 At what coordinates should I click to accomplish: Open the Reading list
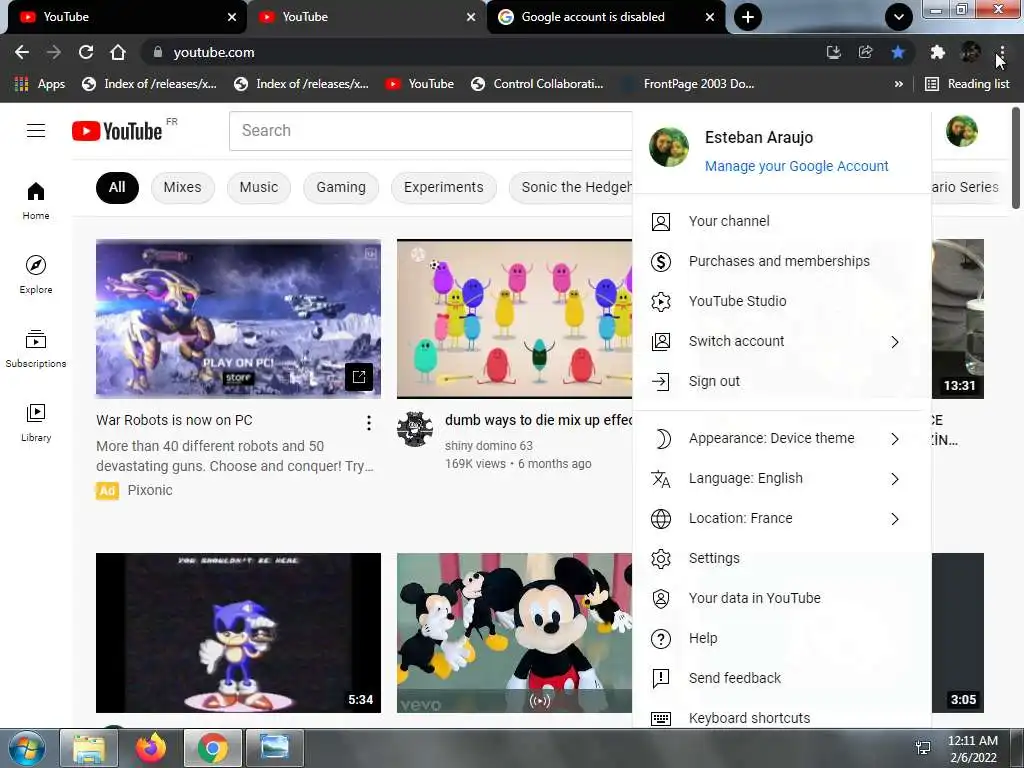(x=967, y=84)
